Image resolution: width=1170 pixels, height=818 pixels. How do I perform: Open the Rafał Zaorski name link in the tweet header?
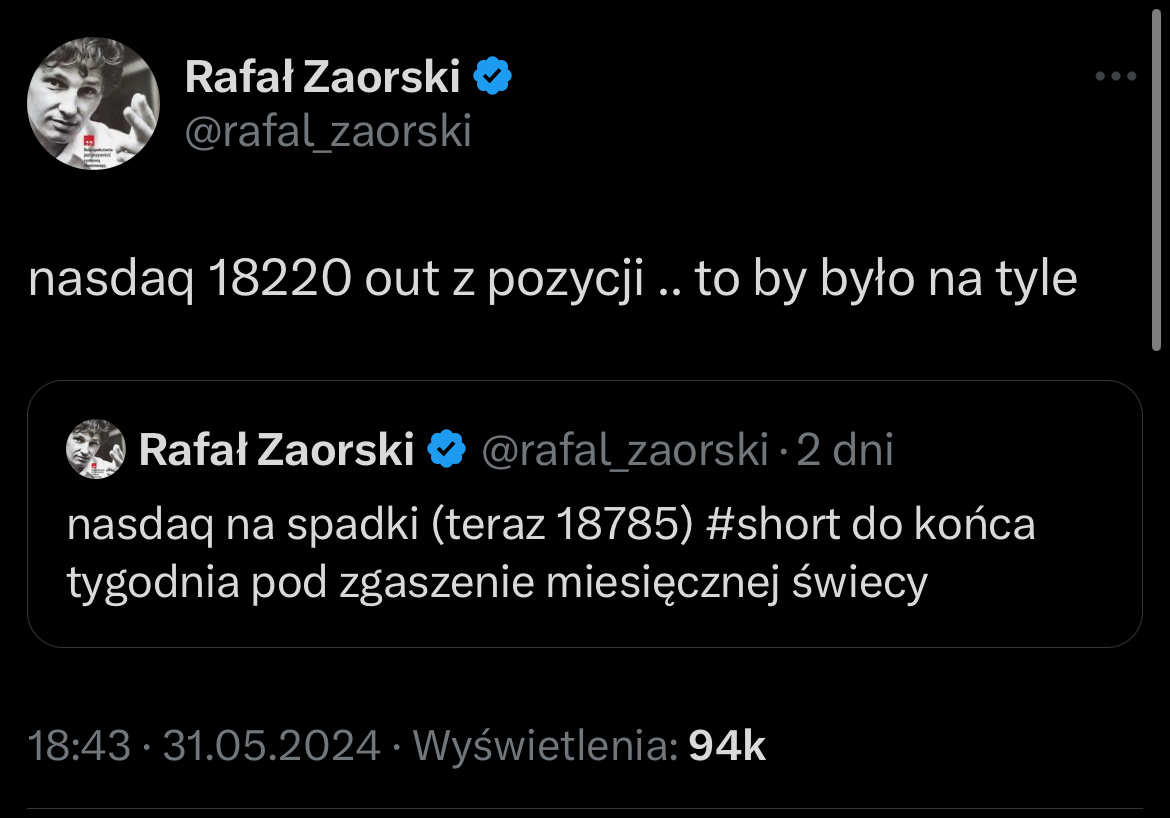[x=322, y=77]
